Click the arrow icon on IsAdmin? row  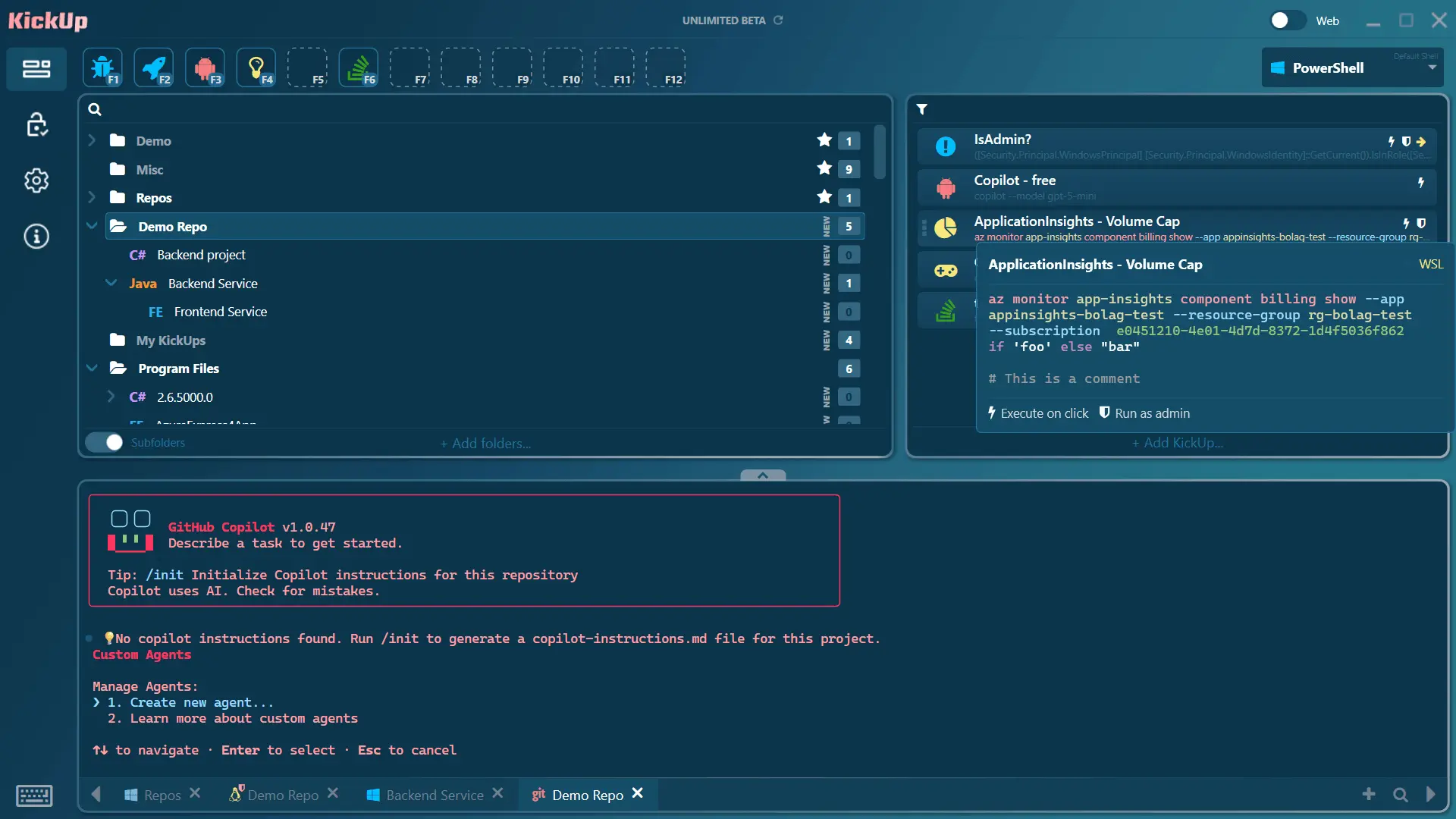tap(1421, 141)
